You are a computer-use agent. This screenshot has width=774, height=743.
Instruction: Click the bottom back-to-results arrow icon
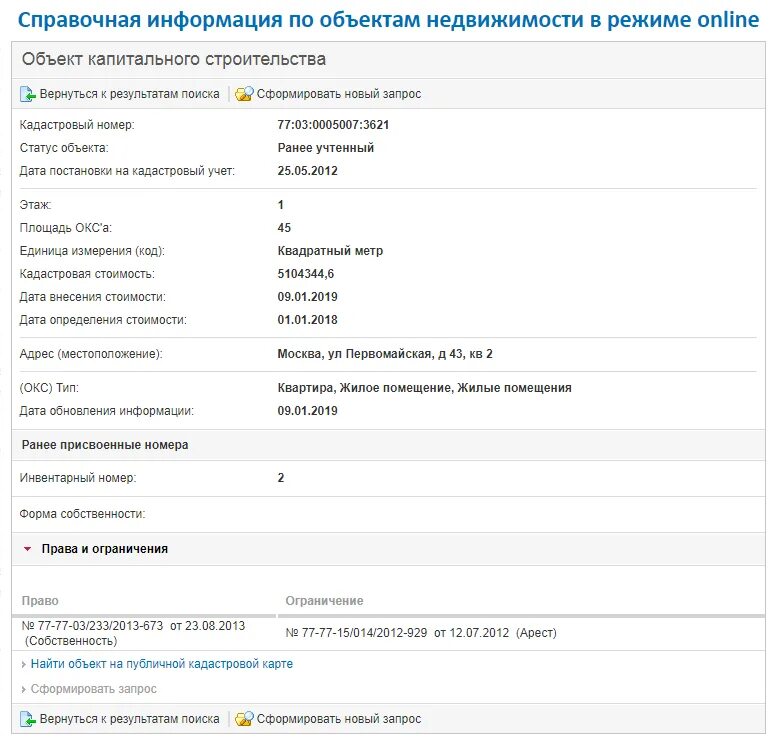(x=28, y=719)
